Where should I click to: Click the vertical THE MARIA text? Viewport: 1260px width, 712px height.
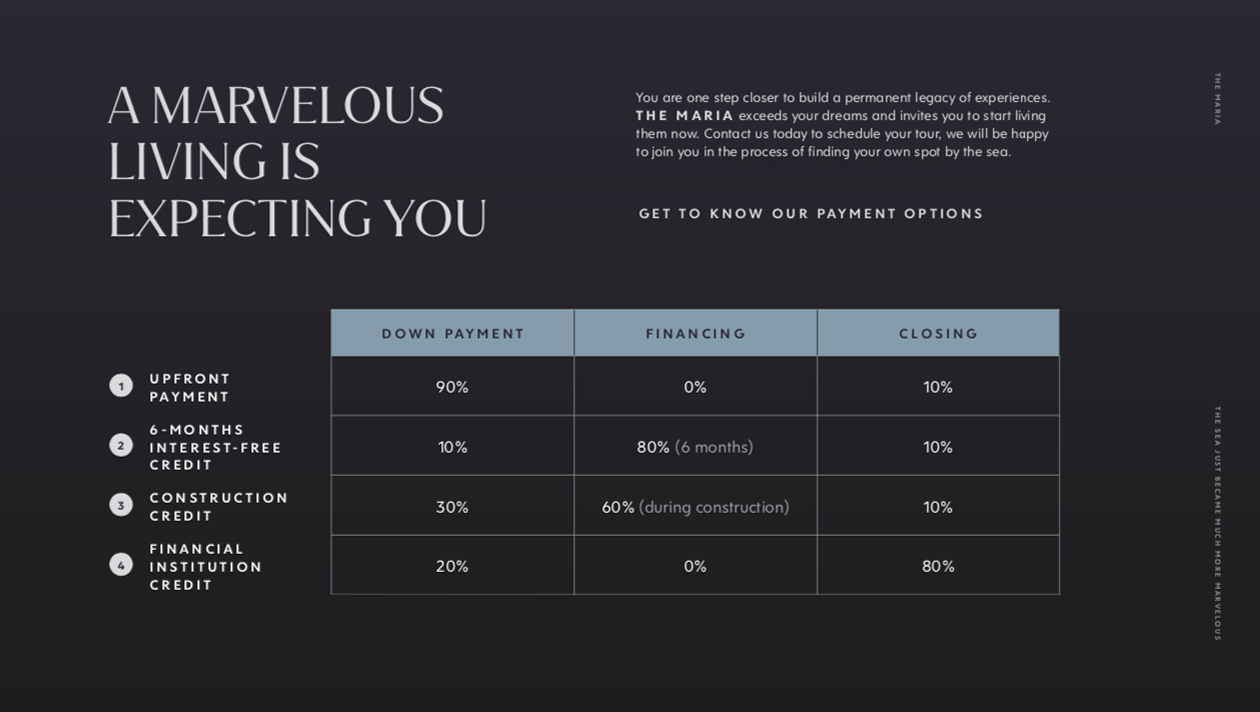pyautogui.click(x=1217, y=98)
